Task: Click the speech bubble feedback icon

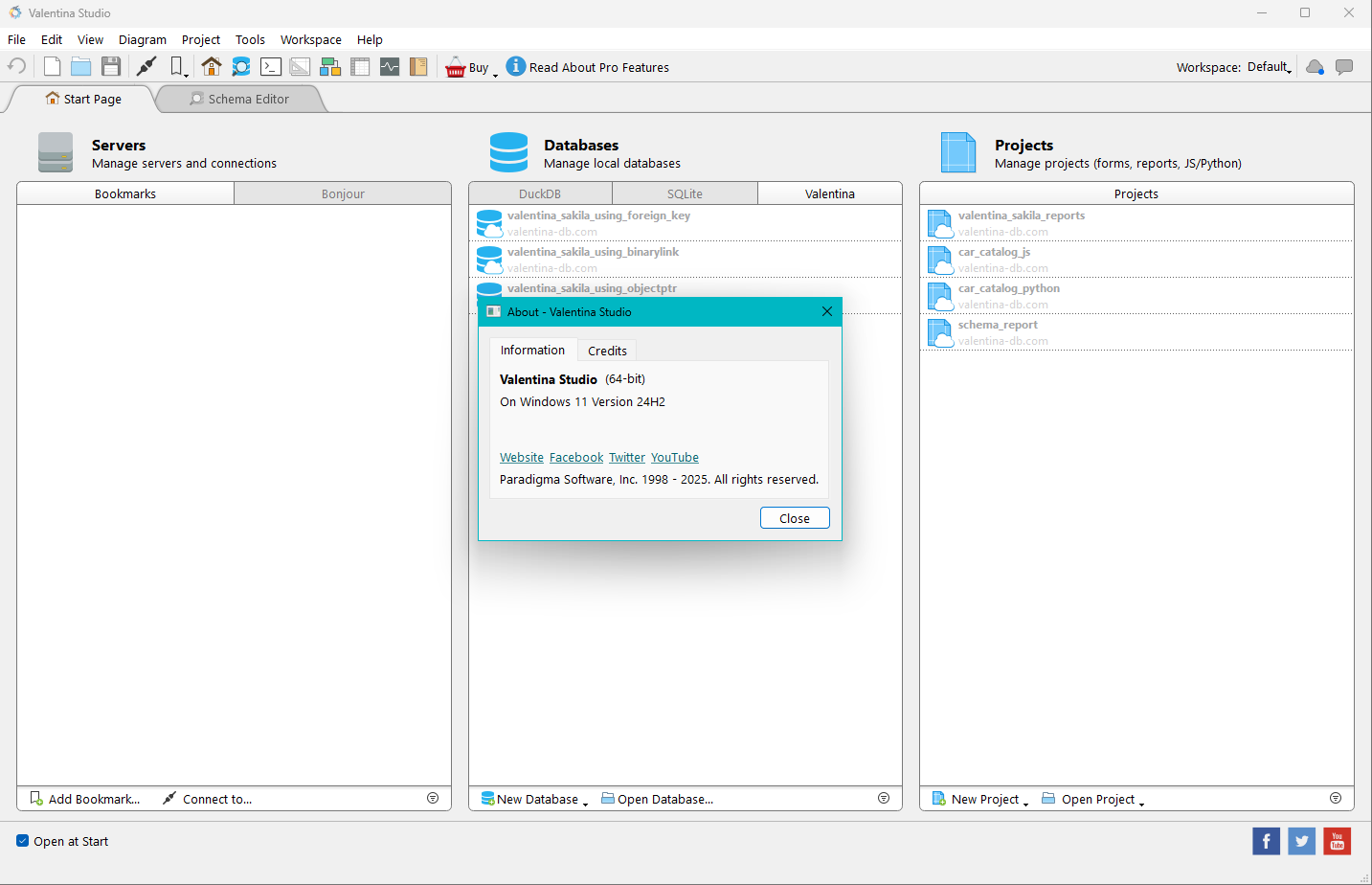Action: point(1344,67)
